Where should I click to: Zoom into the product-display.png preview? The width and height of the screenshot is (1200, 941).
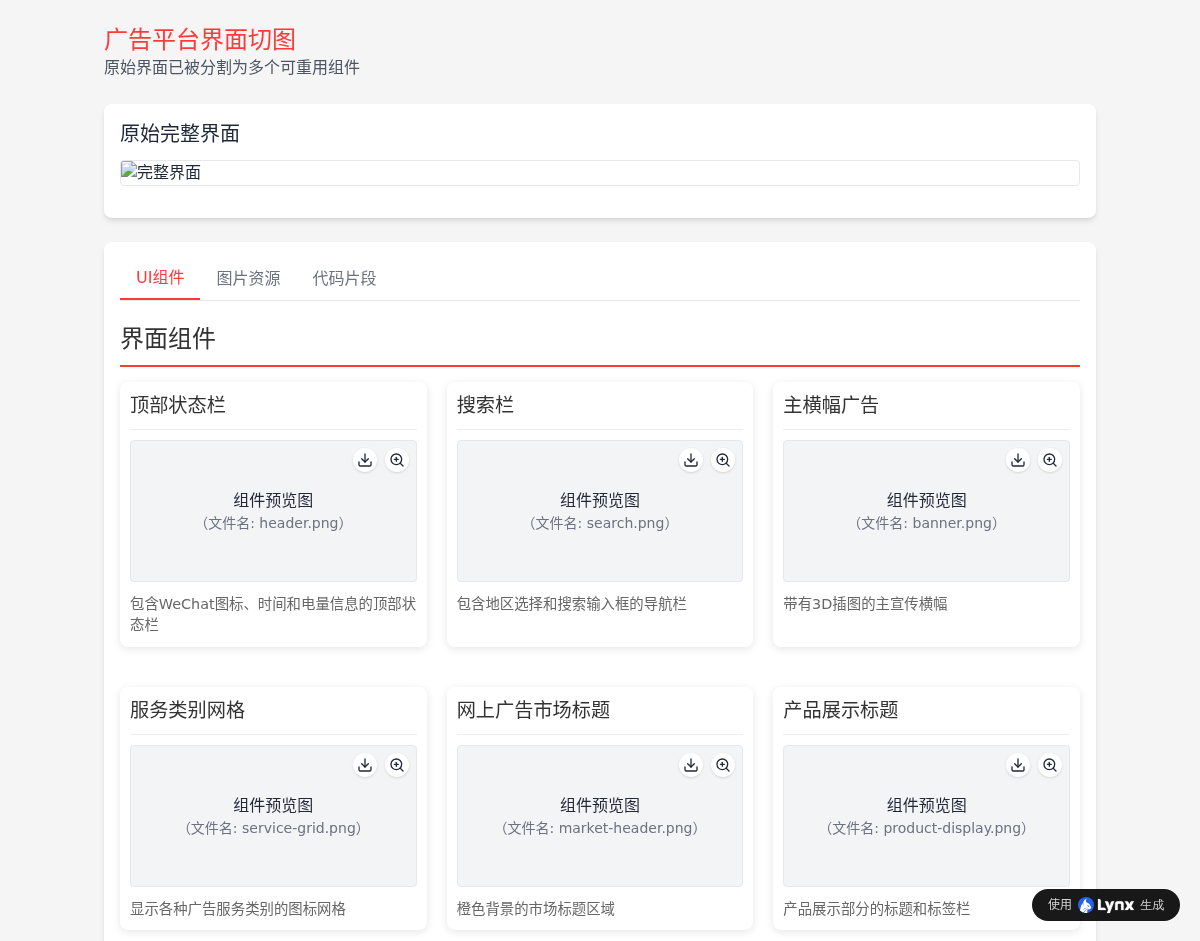click(1050, 765)
